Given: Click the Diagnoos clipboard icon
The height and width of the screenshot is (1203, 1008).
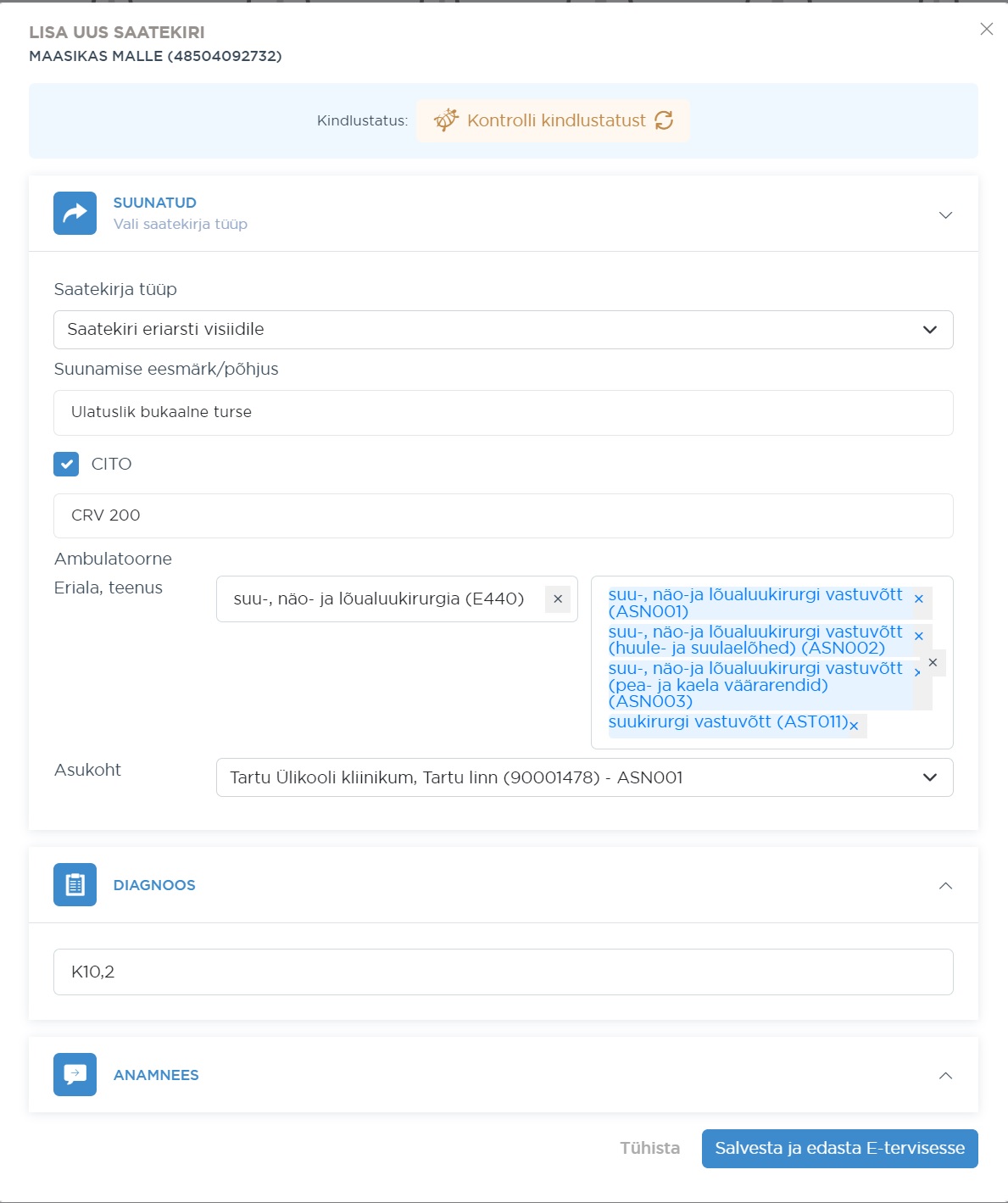Looking at the screenshot, I should point(75,884).
